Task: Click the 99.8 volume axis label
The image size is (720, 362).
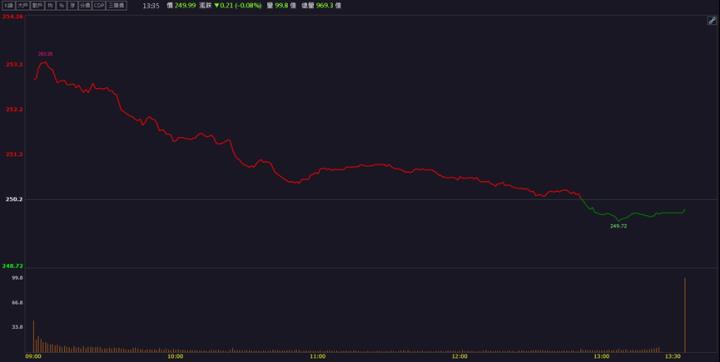Action: [17, 278]
